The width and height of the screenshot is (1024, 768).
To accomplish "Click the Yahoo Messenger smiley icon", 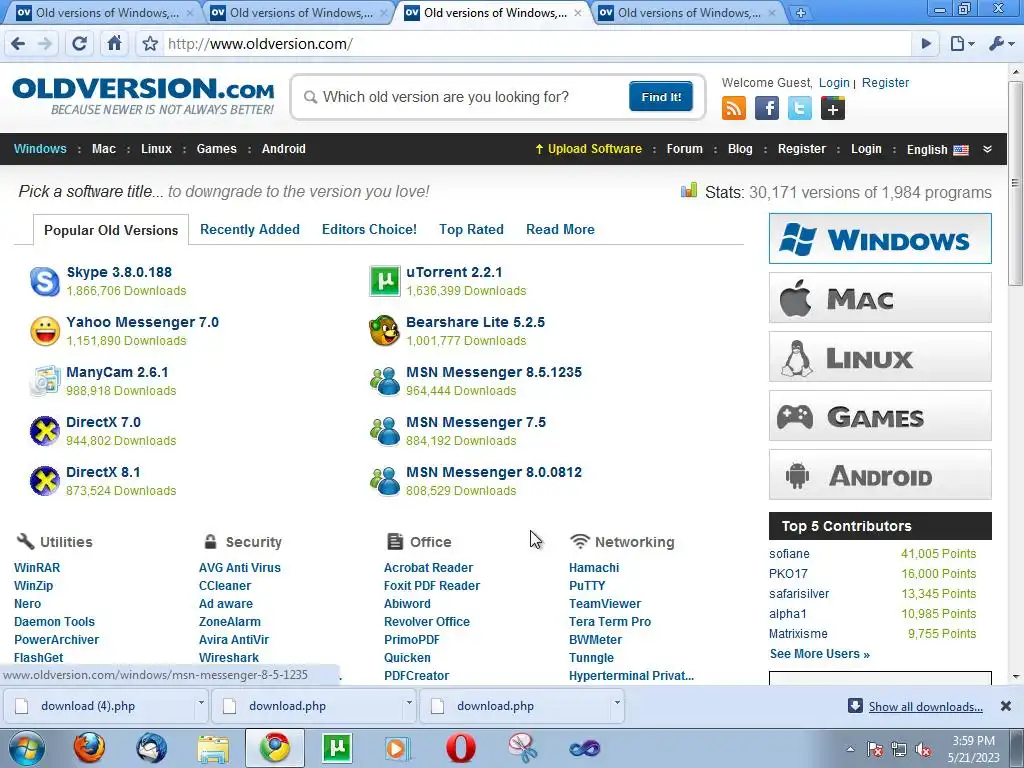I will tap(44, 331).
